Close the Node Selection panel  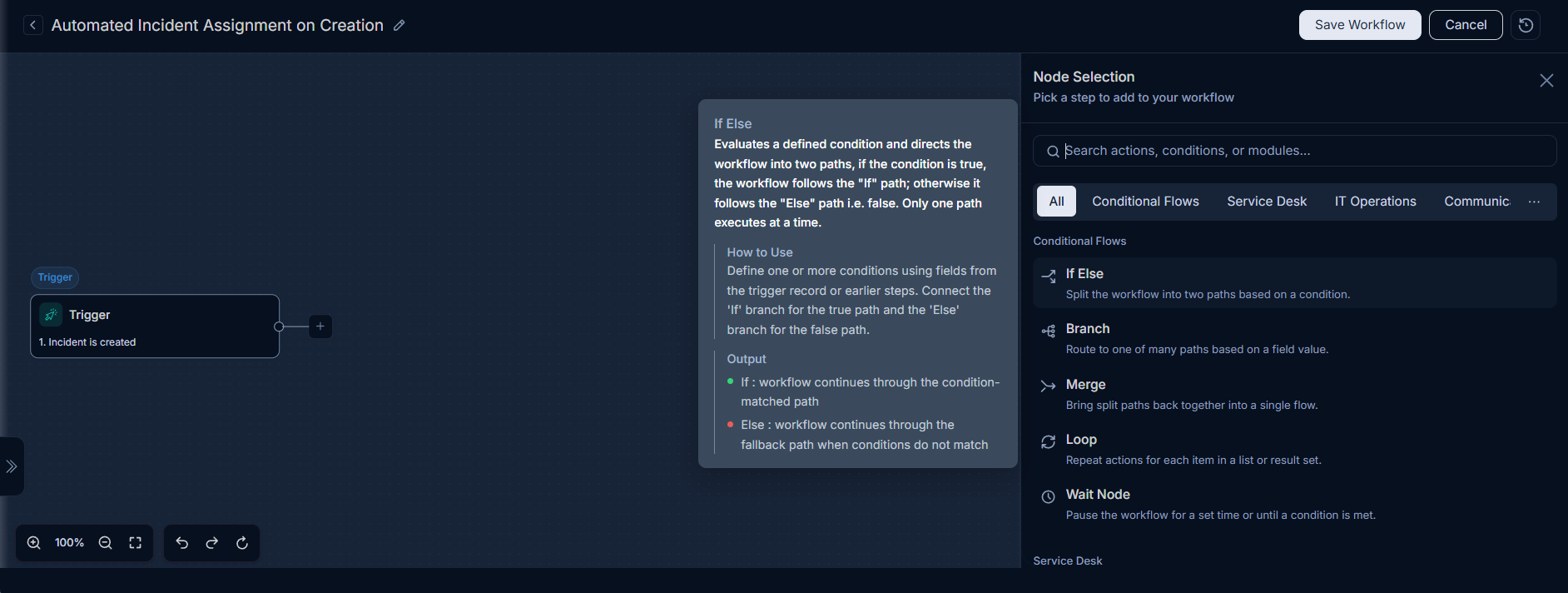[1546, 81]
